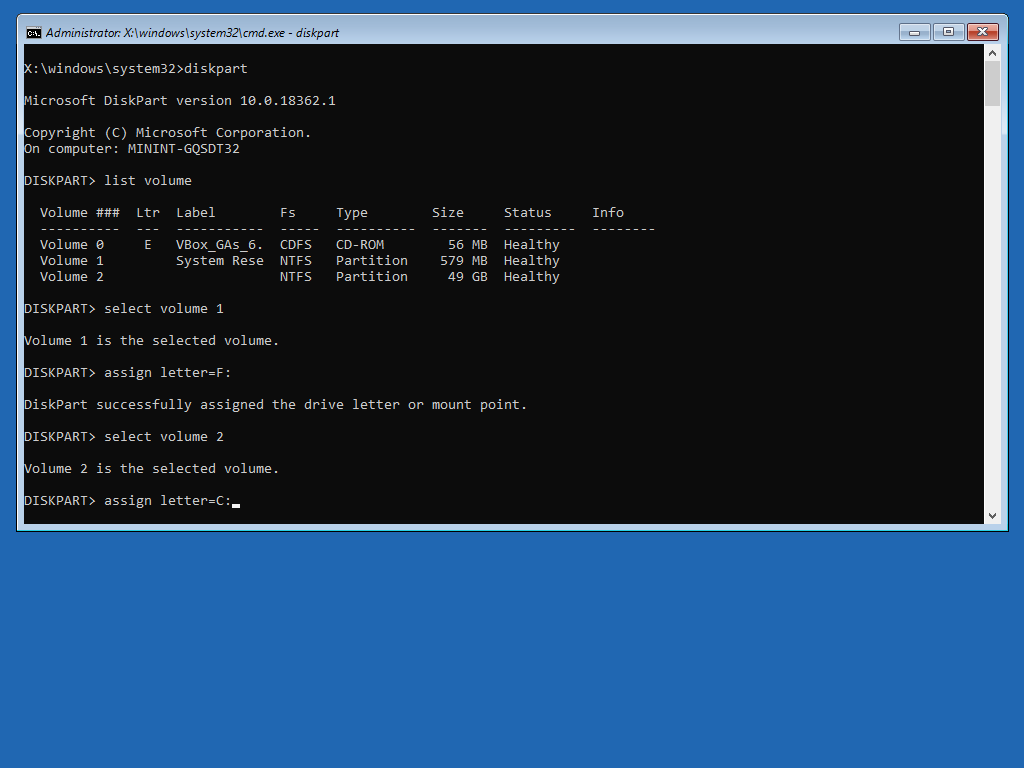This screenshot has height=768, width=1024.
Task: Maximize the Administrator cmd.exe window
Action: pyautogui.click(x=948, y=32)
